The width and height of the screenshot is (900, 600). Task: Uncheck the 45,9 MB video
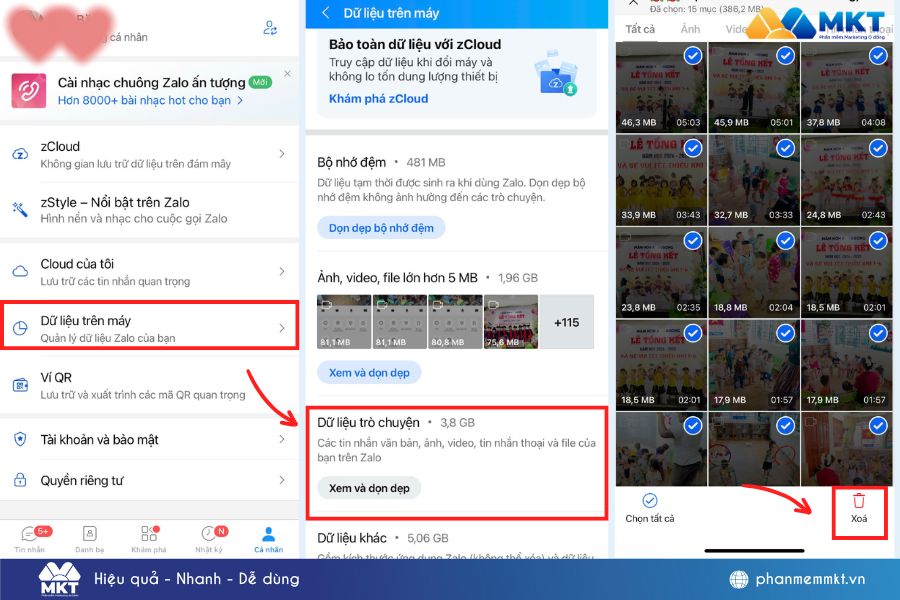tap(785, 56)
